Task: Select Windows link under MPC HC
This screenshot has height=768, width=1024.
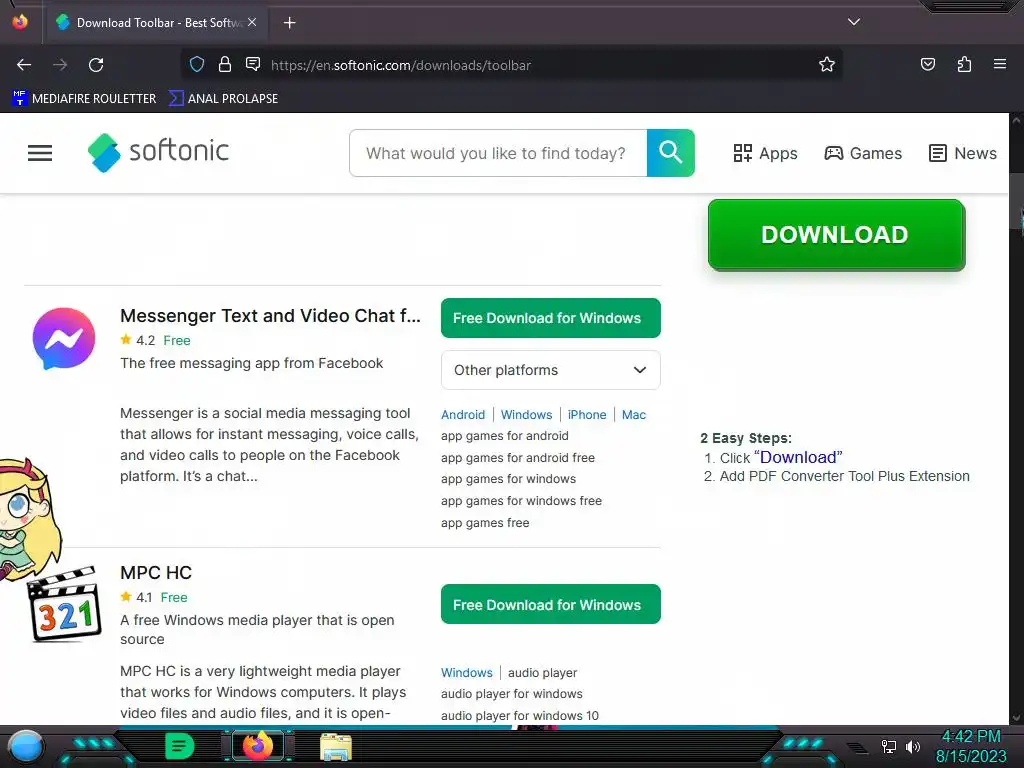Action: tap(467, 673)
